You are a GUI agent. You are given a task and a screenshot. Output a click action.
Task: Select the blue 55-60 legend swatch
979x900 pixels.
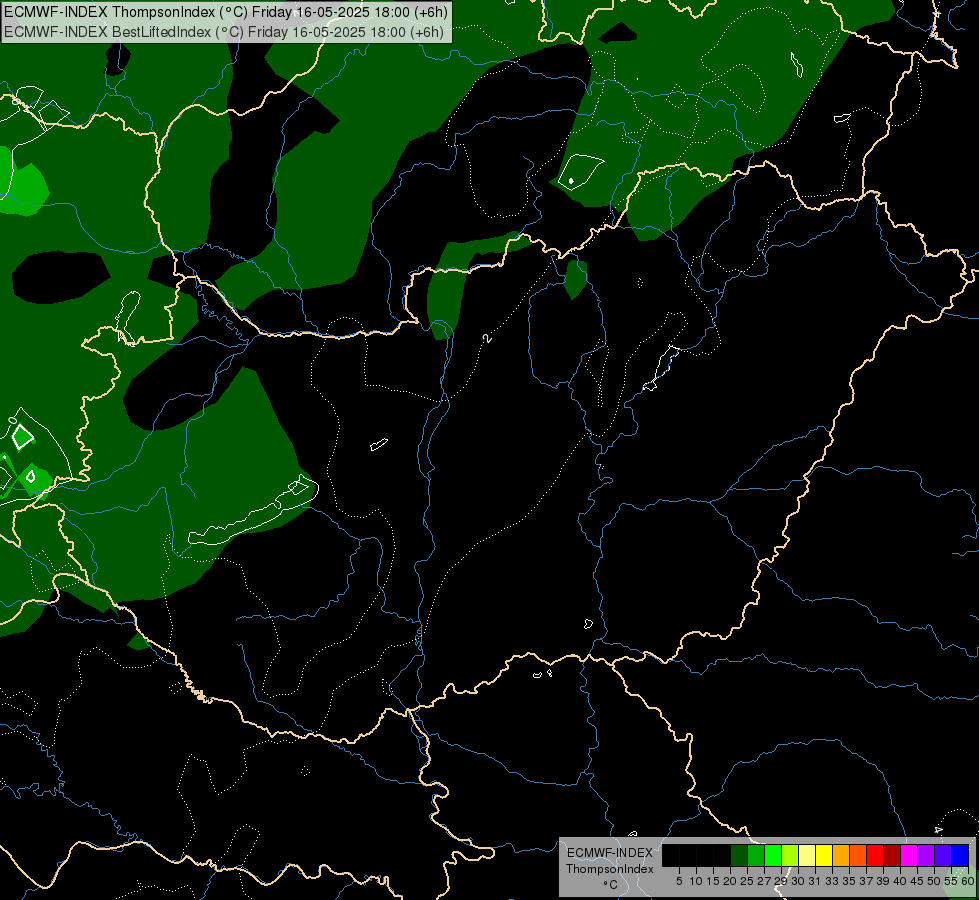(x=960, y=855)
